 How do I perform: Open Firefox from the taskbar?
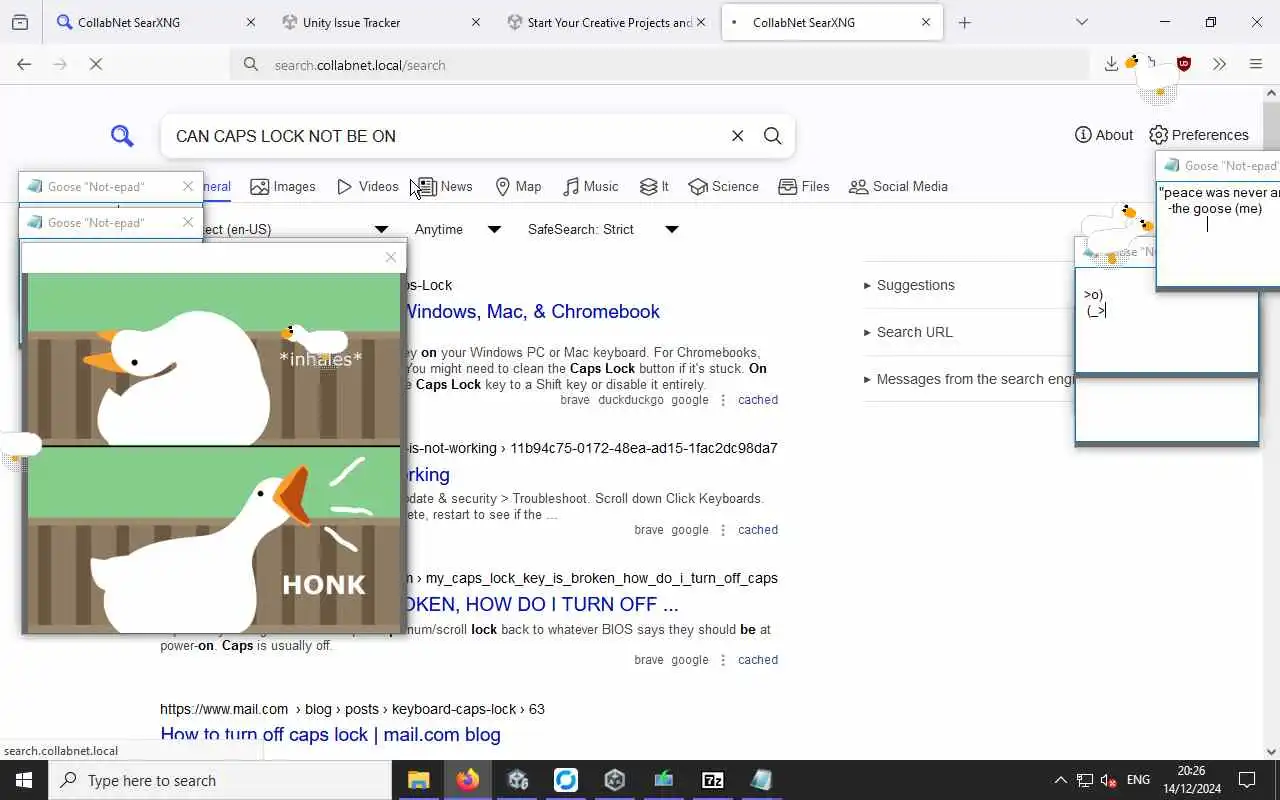(467, 780)
